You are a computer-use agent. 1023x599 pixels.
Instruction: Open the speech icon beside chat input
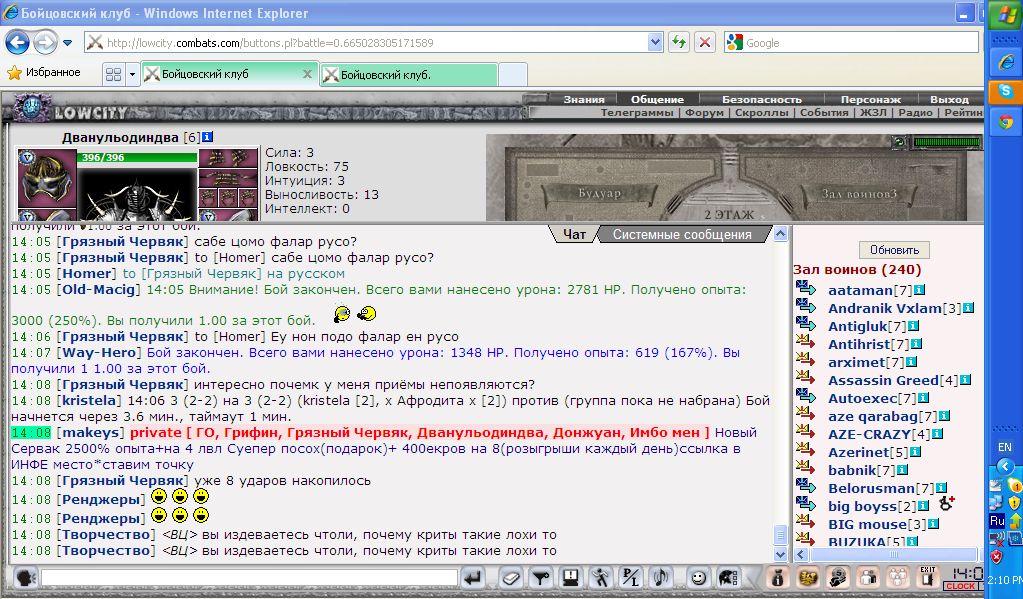[25, 577]
